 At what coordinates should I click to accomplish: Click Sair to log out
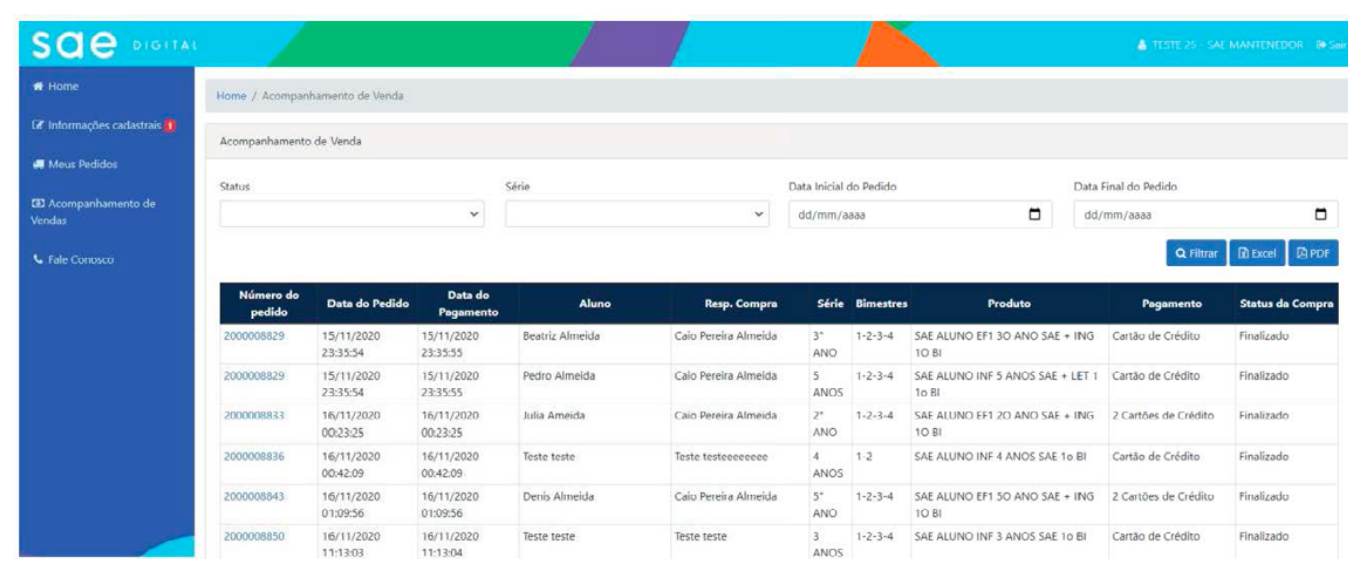1332,45
